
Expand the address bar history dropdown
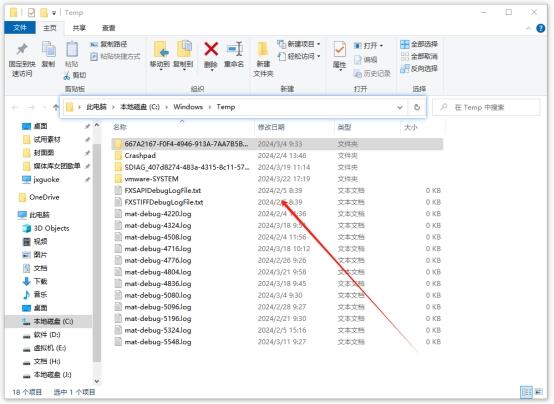[x=400, y=107]
